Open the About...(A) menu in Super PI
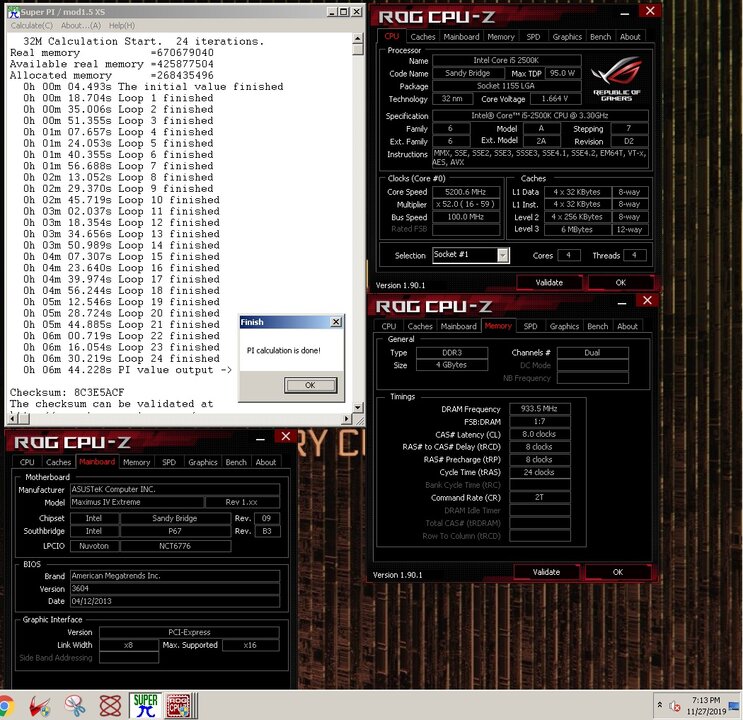The height and width of the screenshot is (720, 743). coord(81,26)
